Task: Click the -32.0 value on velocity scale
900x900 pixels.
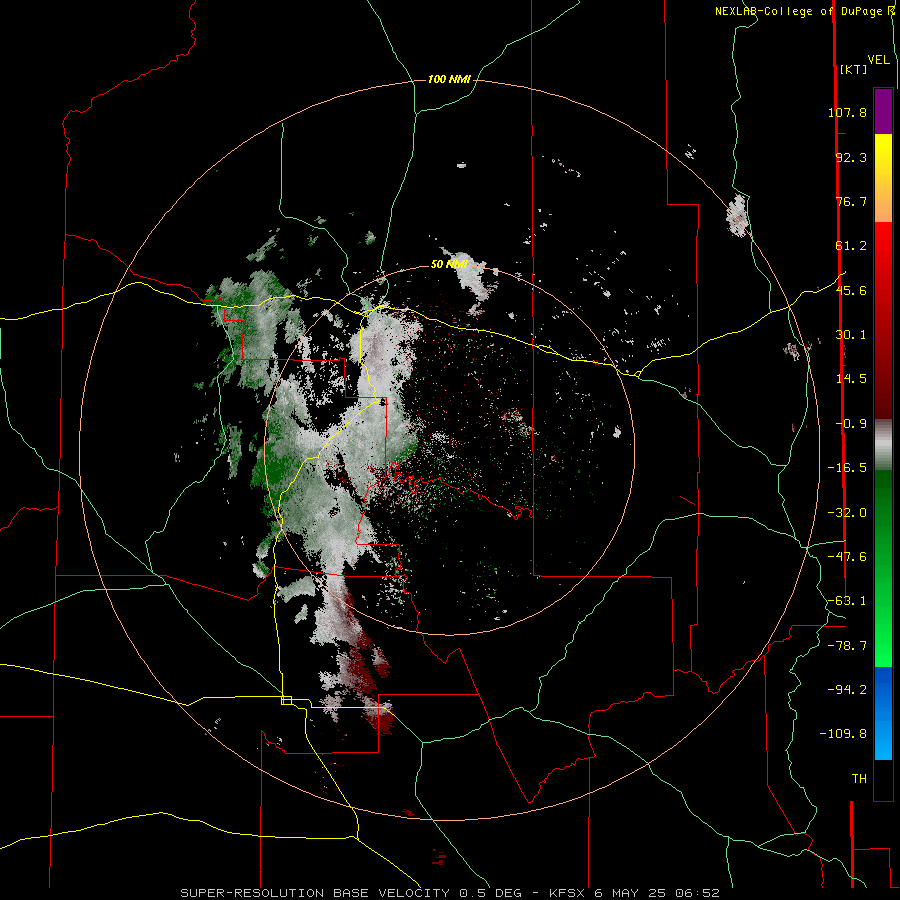Action: [x=847, y=513]
